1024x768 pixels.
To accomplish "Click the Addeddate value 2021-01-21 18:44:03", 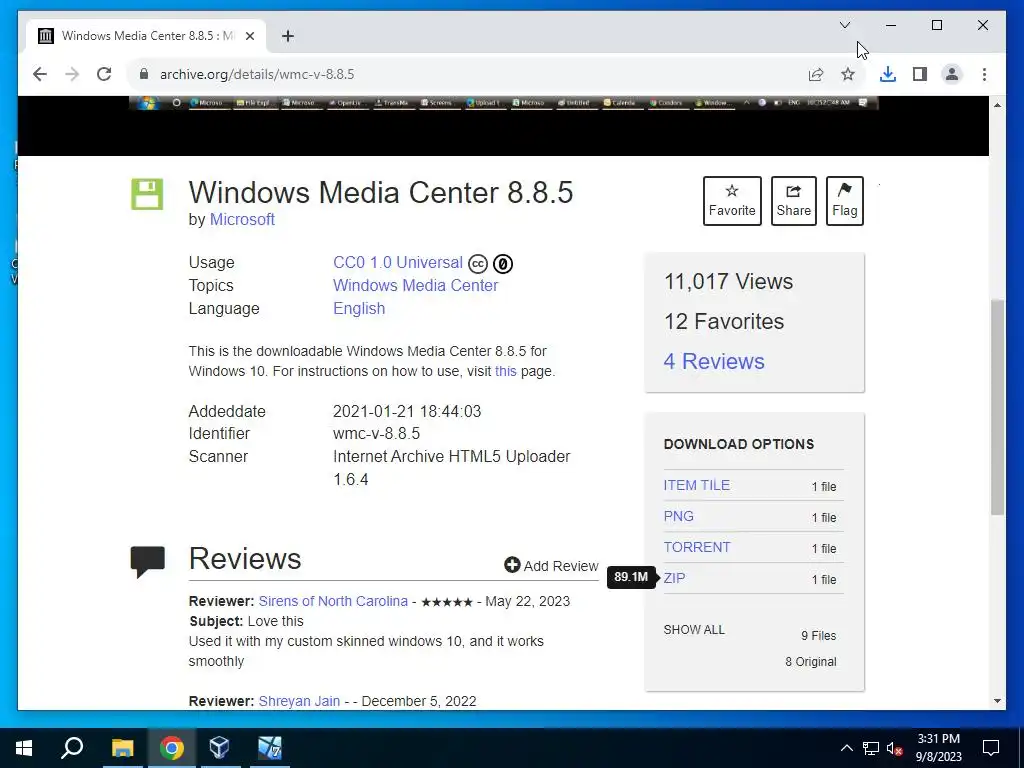I will coord(407,411).
